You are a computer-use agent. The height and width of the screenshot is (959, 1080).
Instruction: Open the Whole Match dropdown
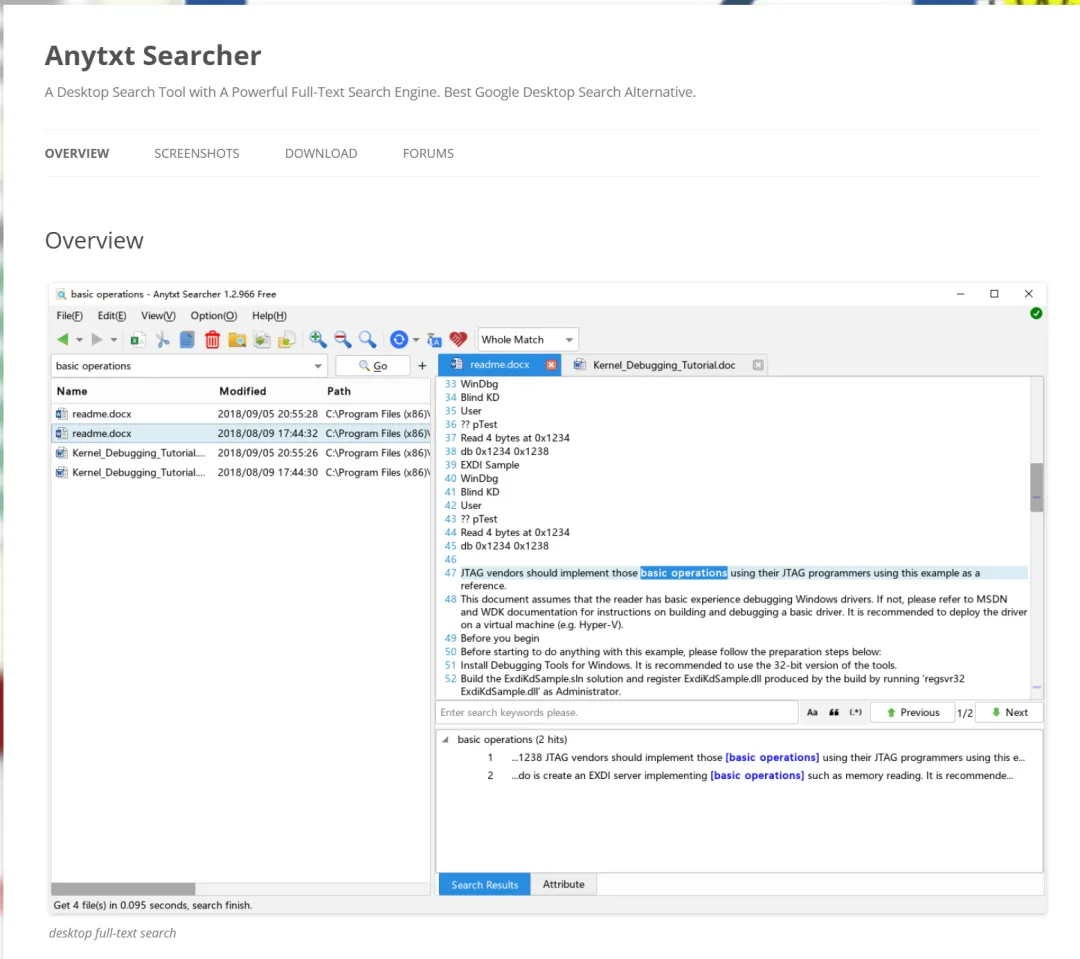pyautogui.click(x=528, y=340)
